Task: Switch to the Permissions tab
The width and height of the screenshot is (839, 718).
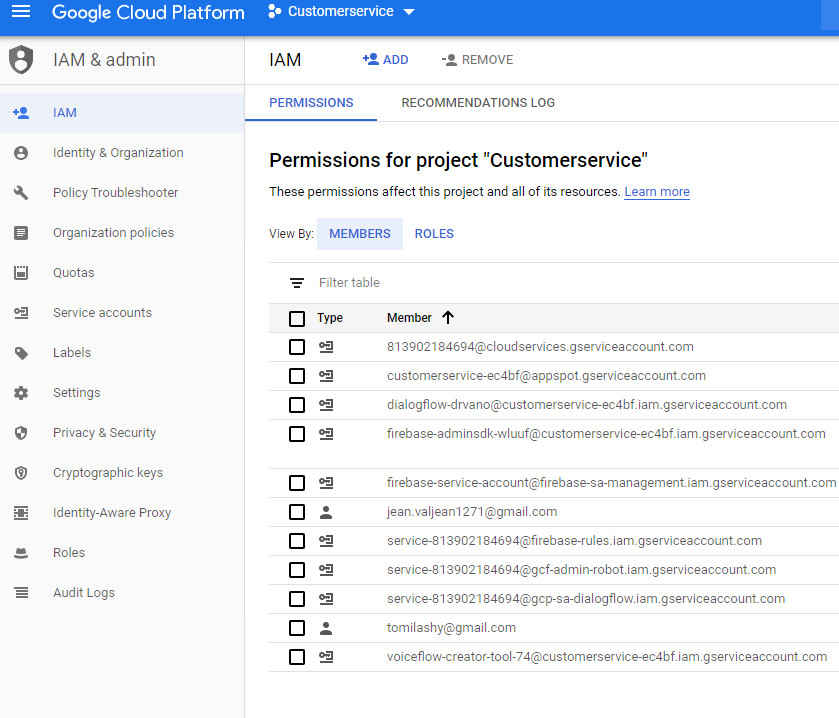Action: (311, 103)
